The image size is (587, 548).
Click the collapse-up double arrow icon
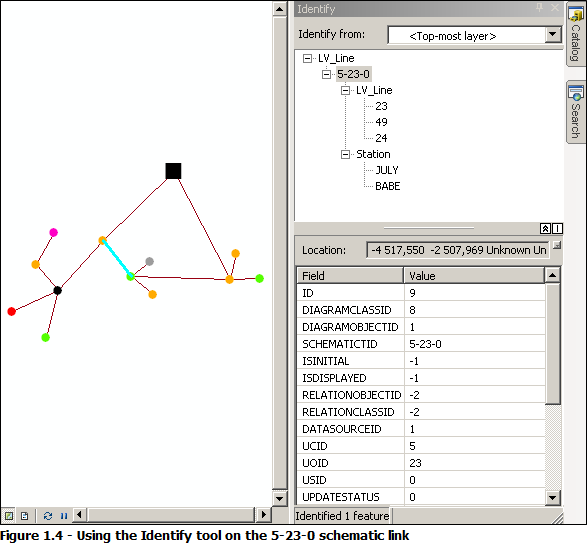[x=545, y=228]
